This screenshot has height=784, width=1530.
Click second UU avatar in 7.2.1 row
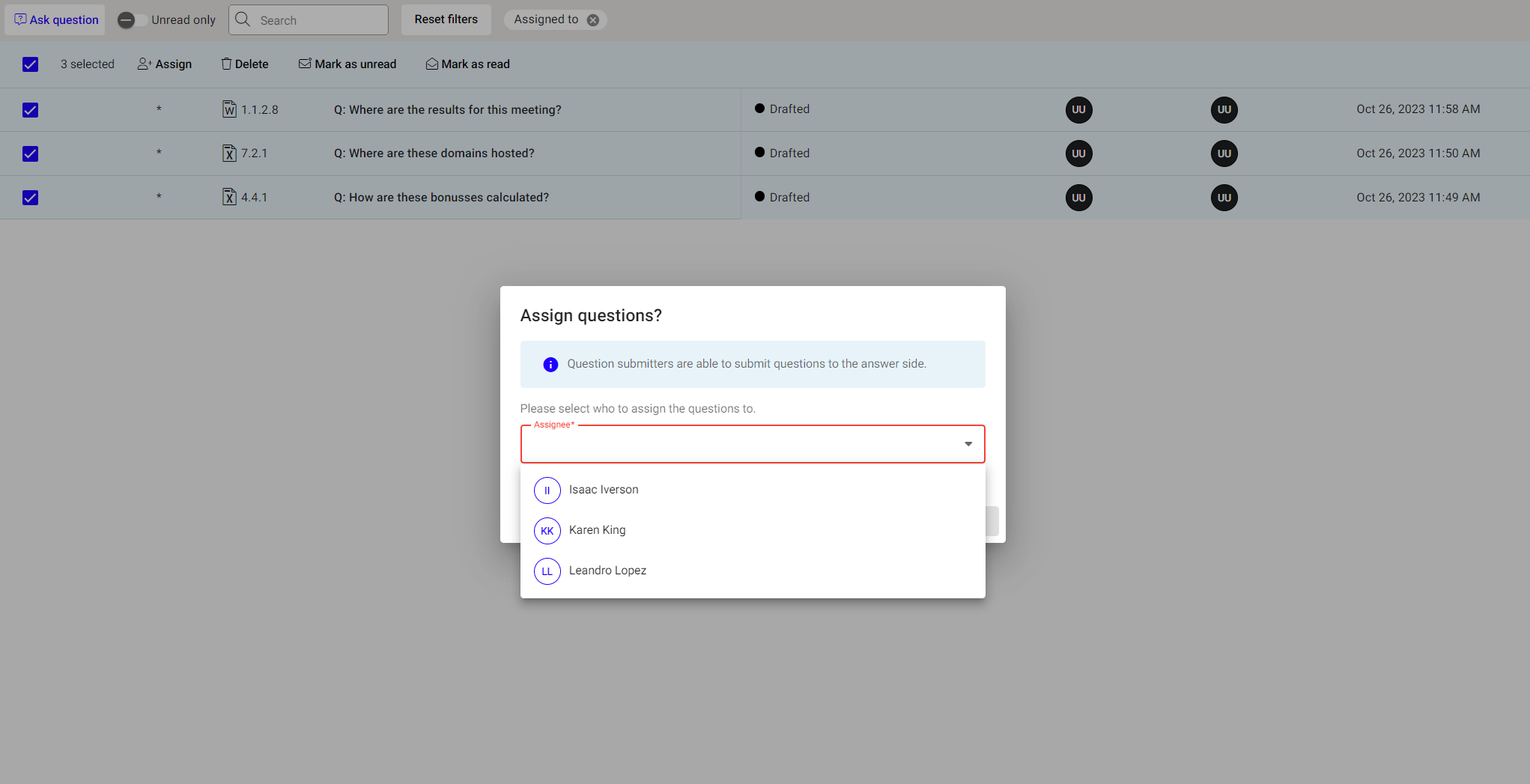[1224, 154]
